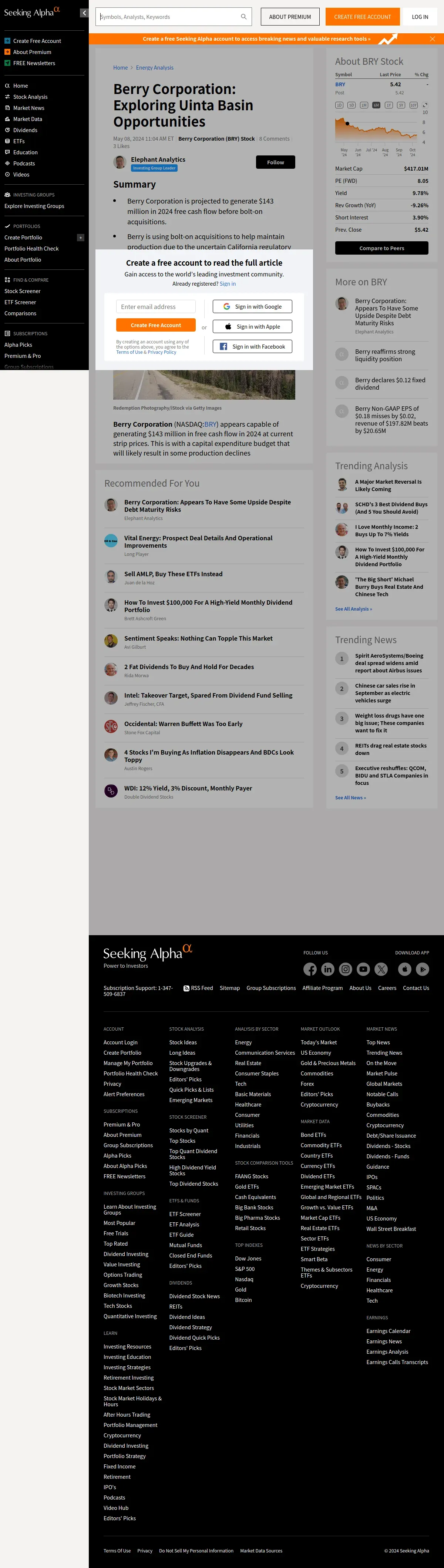Open Energy Analysis breadcrumb link
The width and height of the screenshot is (444, 1568).
click(155, 68)
